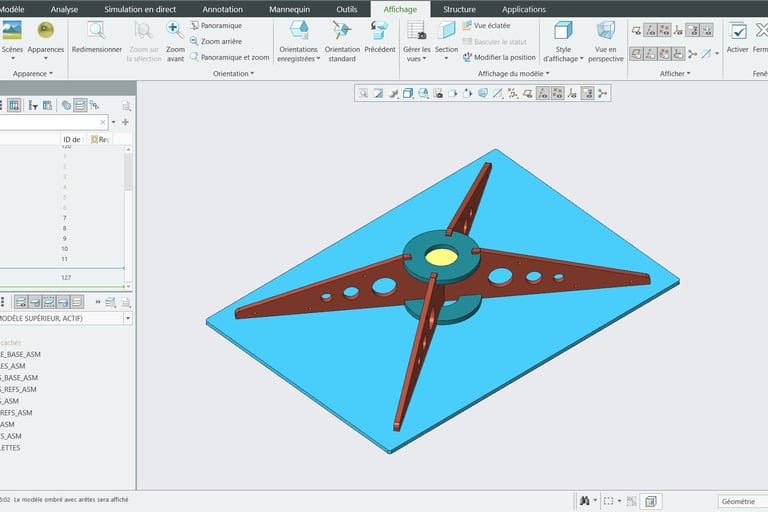Apply Orientation standard view

coord(342,42)
